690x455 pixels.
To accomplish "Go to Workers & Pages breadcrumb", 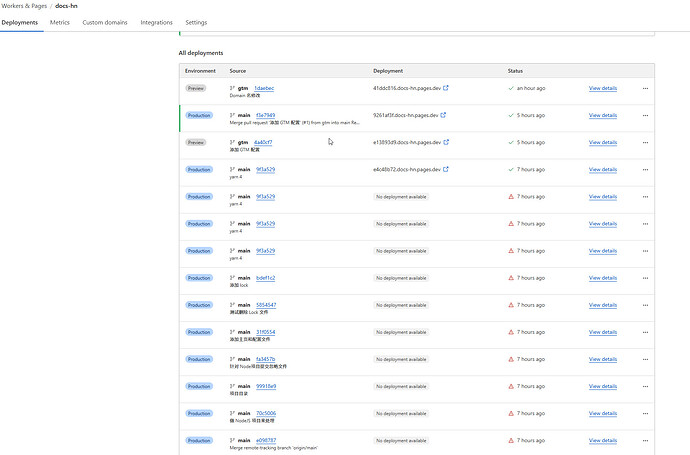I will point(24,6).
